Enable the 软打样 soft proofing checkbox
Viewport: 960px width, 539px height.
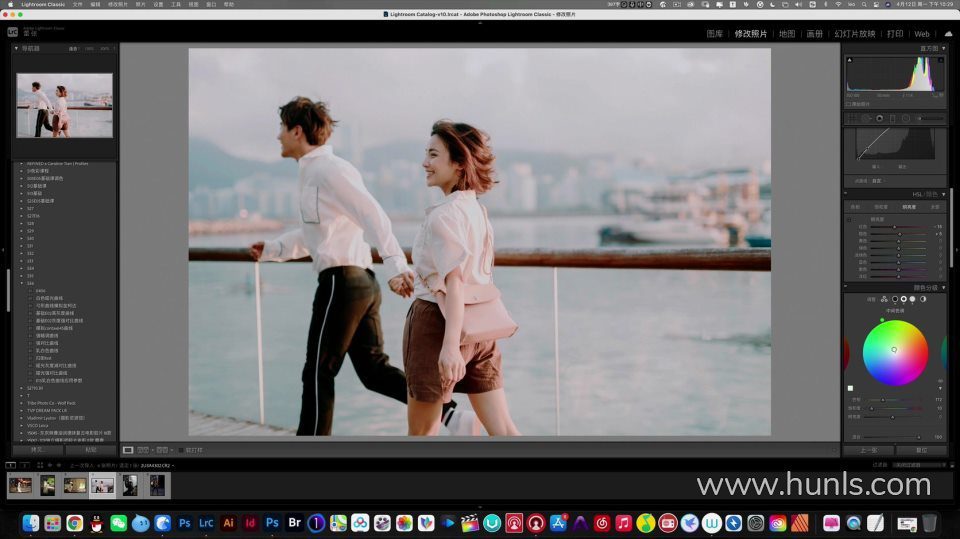[181, 450]
